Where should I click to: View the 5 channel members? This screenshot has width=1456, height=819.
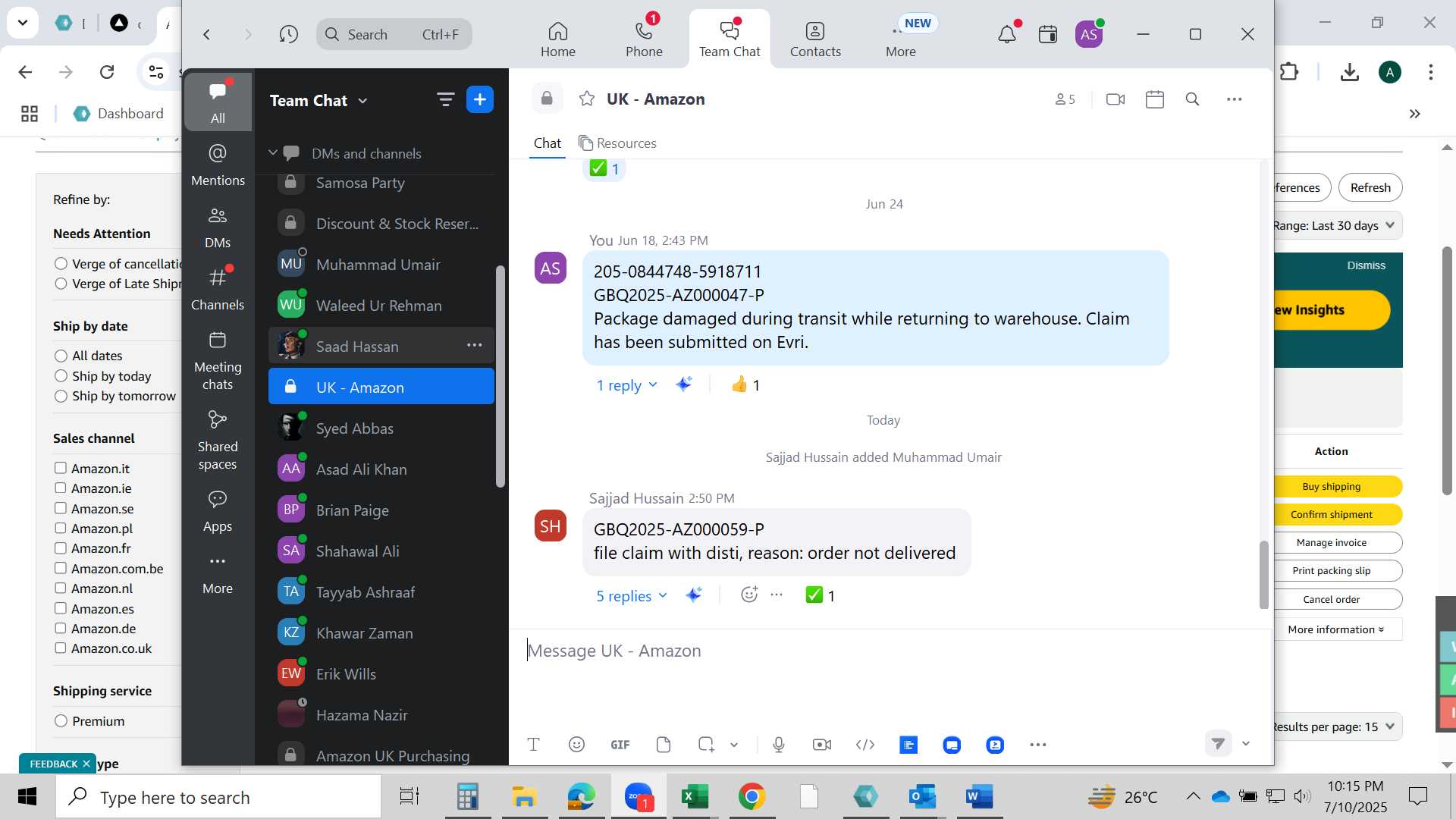(x=1065, y=99)
